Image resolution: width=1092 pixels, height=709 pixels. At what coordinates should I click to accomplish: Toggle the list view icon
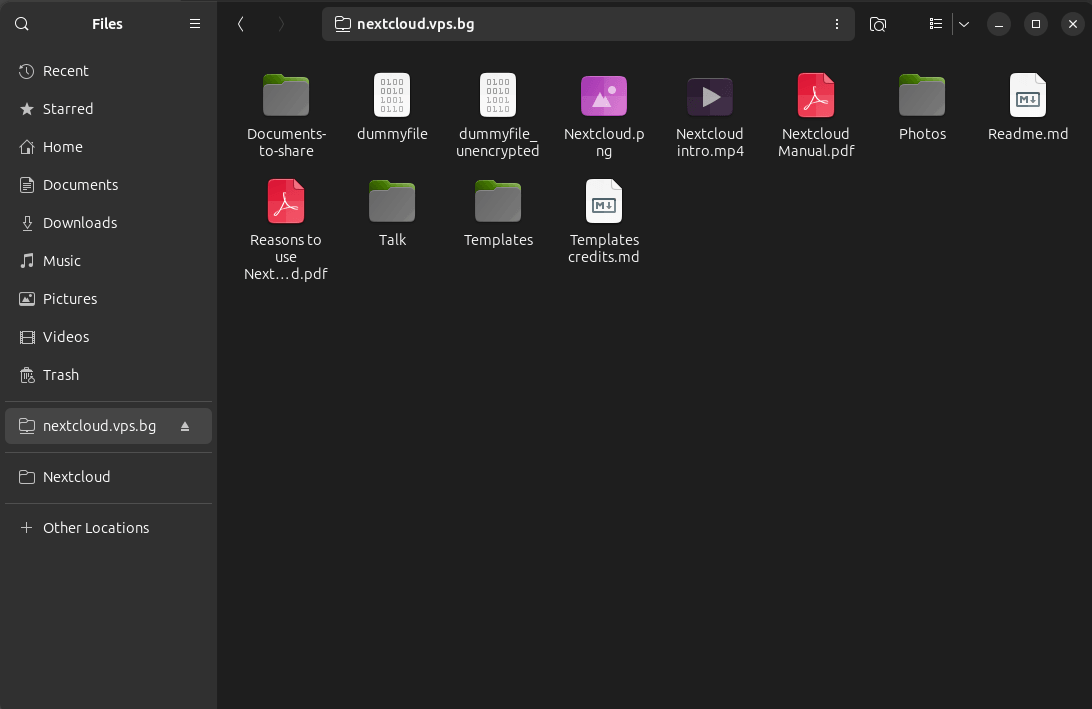click(936, 24)
